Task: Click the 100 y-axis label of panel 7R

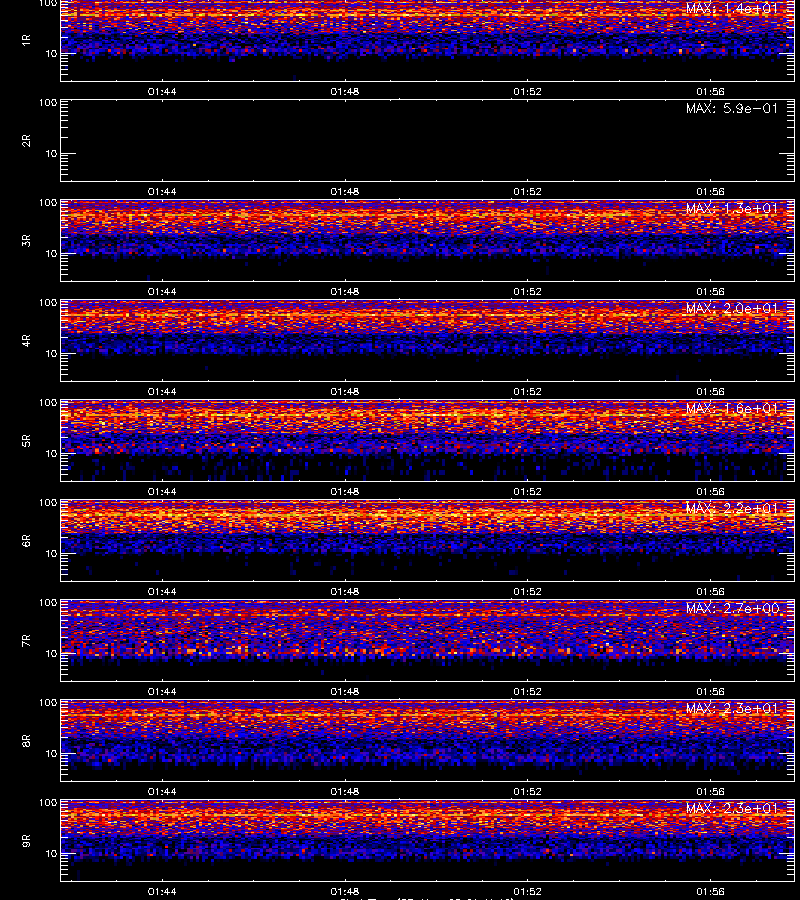Action: pos(48,603)
